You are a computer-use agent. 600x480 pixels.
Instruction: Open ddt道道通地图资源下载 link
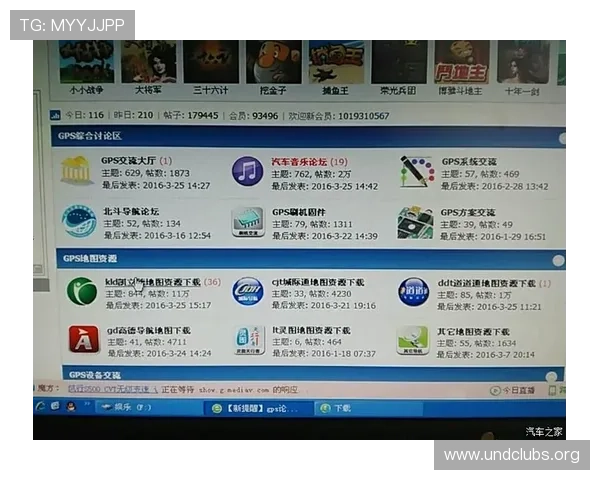[487, 284]
